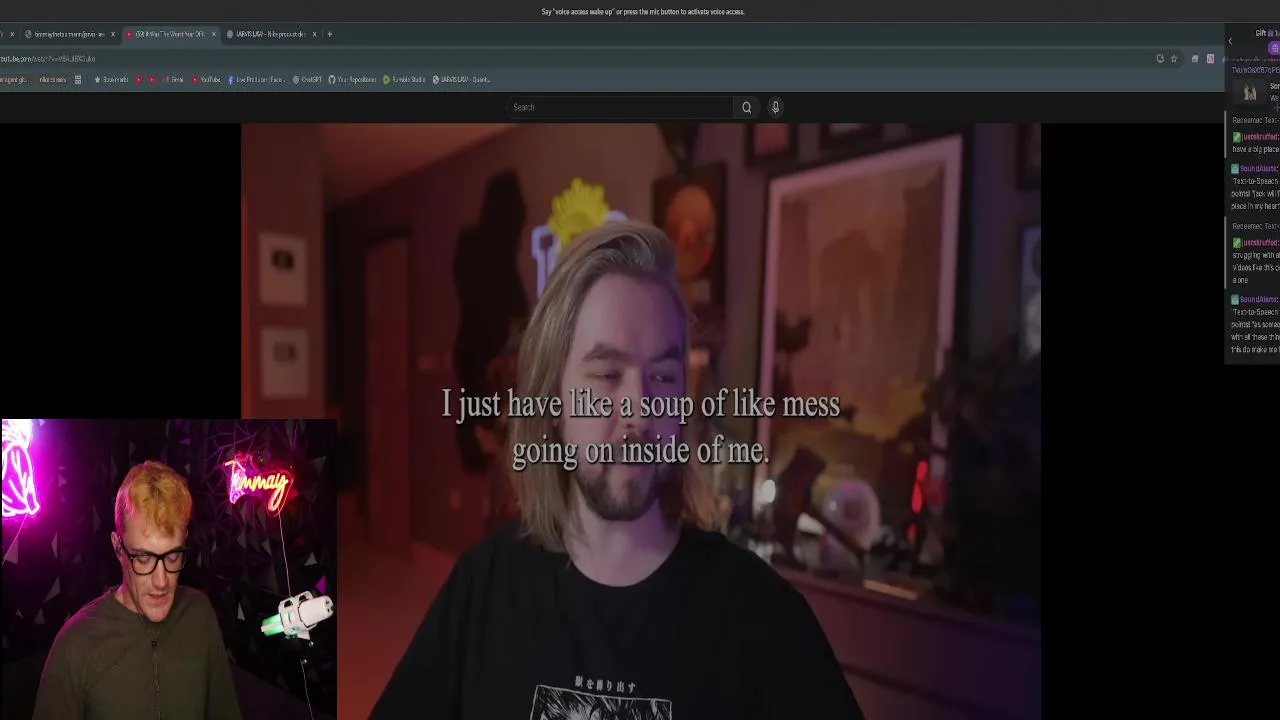Click the streamer avatar thumbnail in chat header
The image size is (1280, 720).
(x=1250, y=92)
